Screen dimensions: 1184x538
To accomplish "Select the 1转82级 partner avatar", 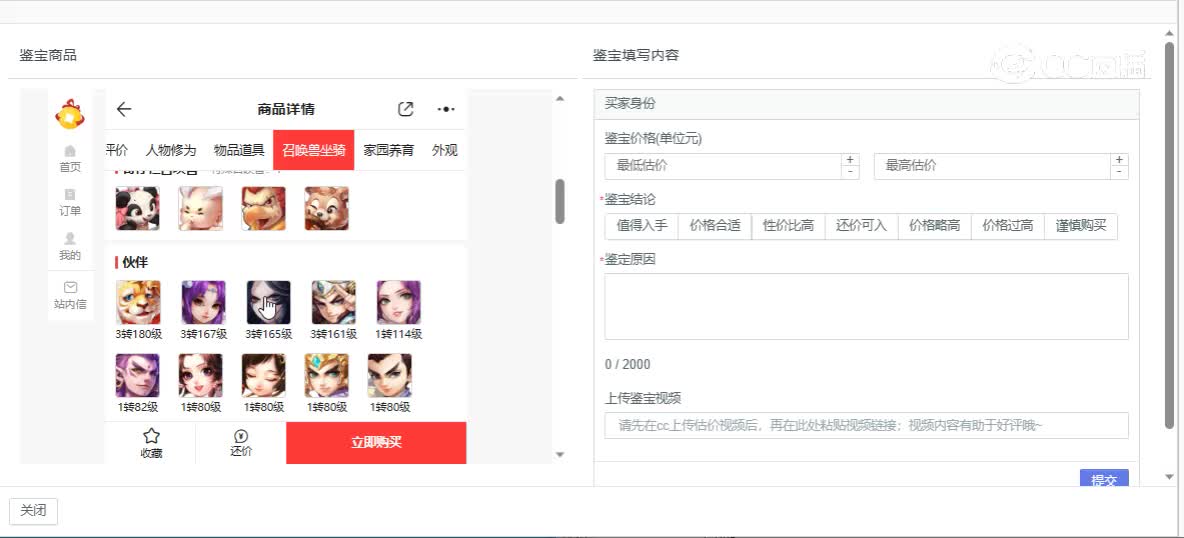I will pyautogui.click(x=137, y=376).
